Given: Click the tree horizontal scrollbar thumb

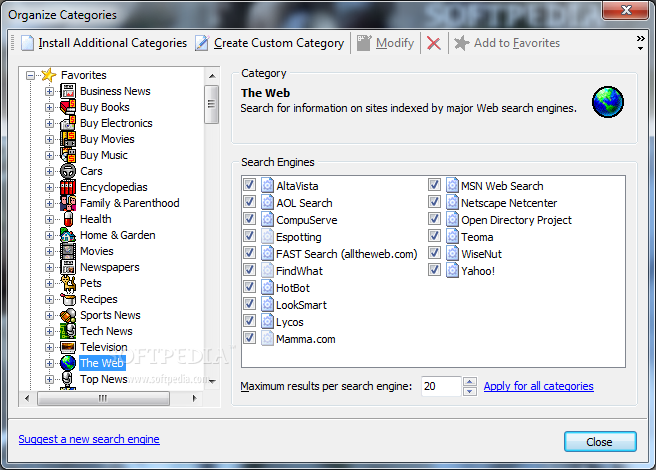Looking at the screenshot, I should coord(103,398).
